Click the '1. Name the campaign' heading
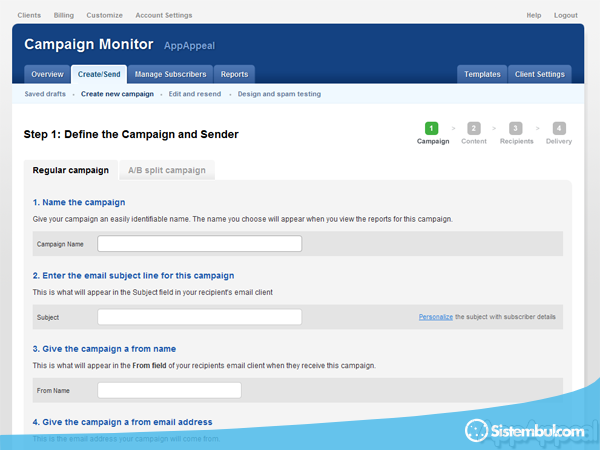Screen dimensions: 600x450 [79, 202]
